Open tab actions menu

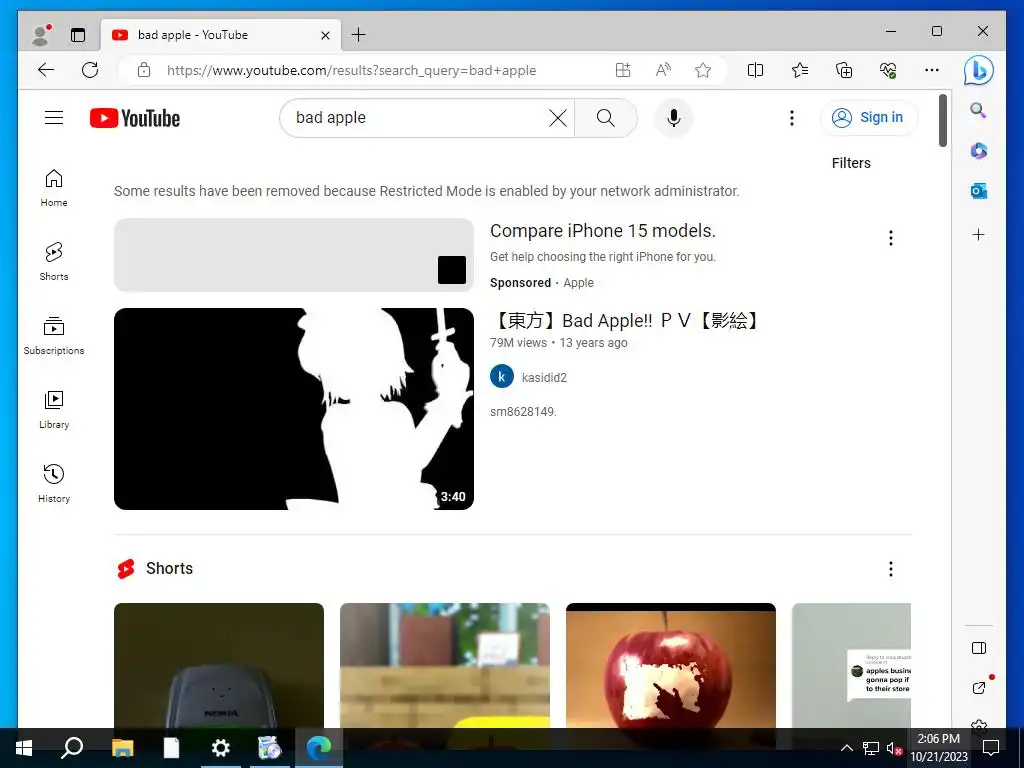[78, 35]
